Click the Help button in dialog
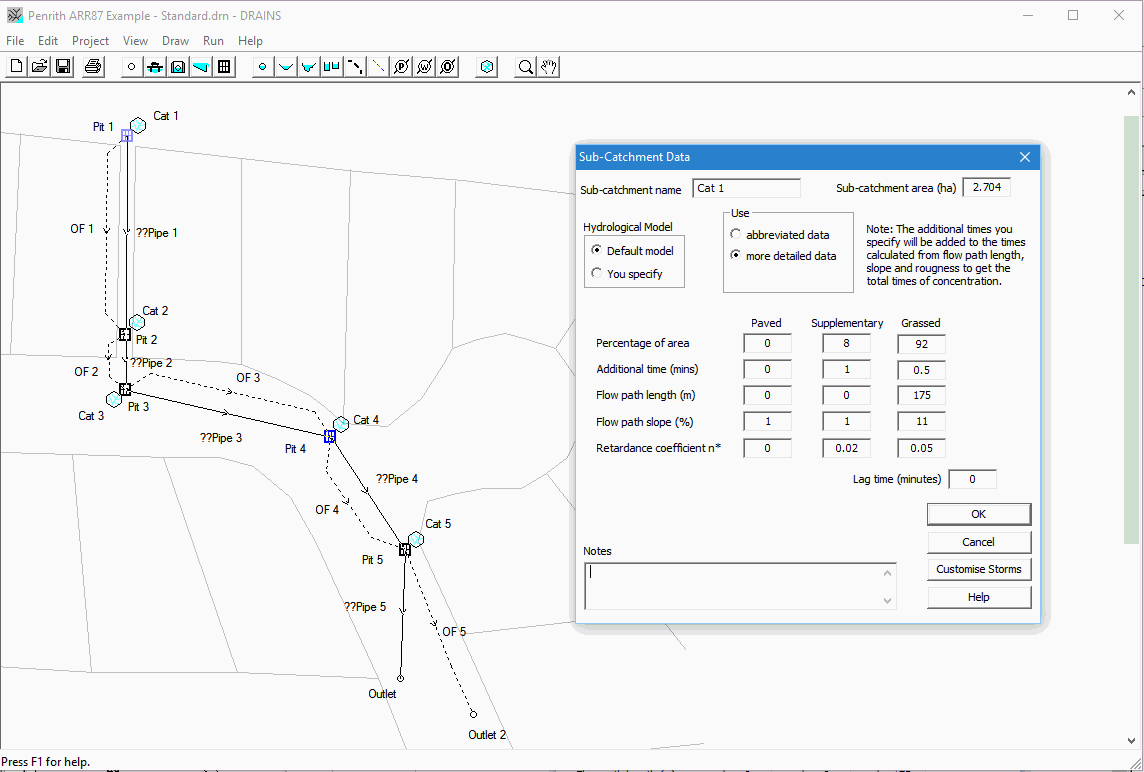Viewport: 1144px width, 772px height. pos(979,597)
